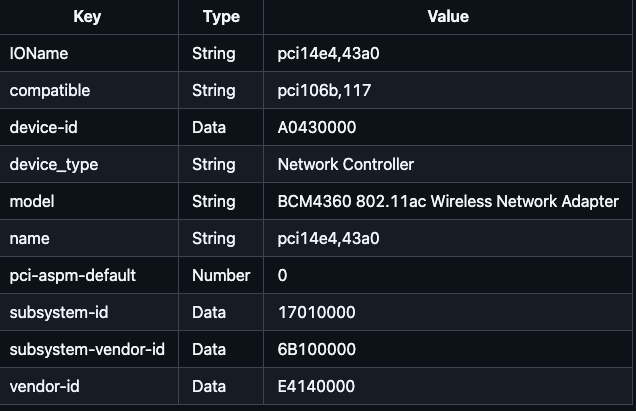Click the value E4140000
The width and height of the screenshot is (636, 411).
click(x=316, y=386)
